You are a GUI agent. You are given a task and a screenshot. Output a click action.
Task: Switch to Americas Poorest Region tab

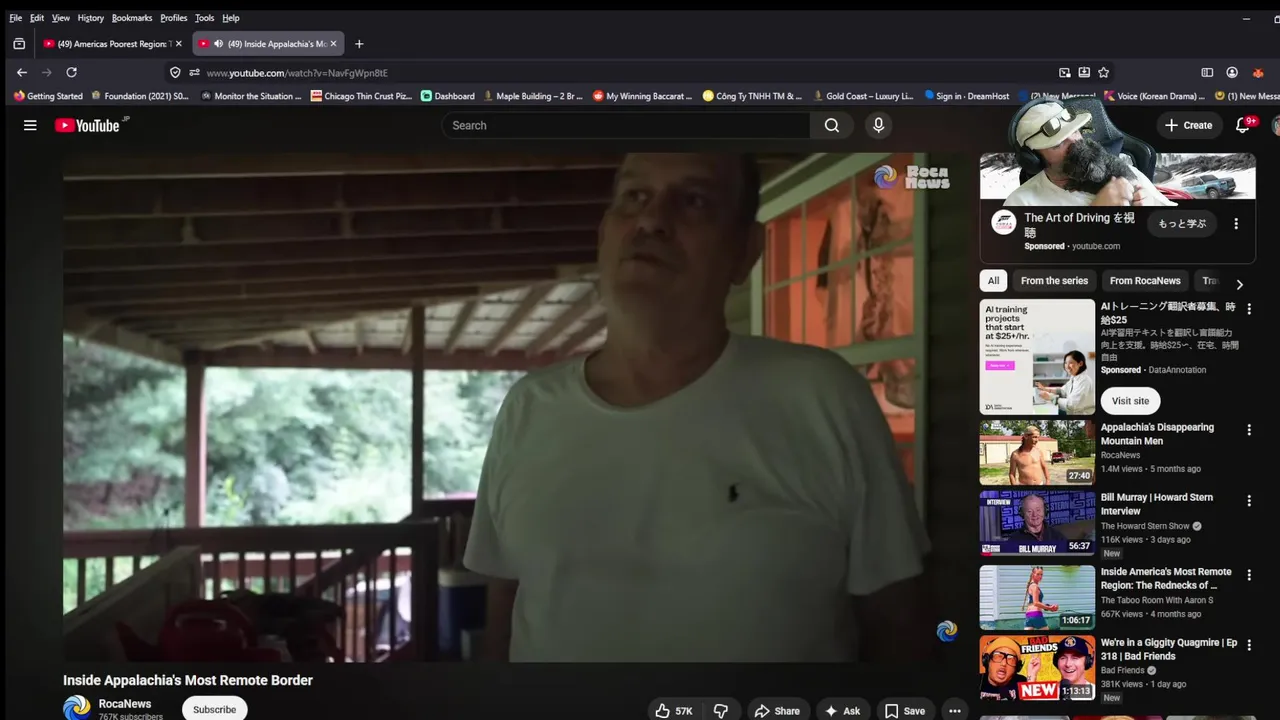pos(112,44)
